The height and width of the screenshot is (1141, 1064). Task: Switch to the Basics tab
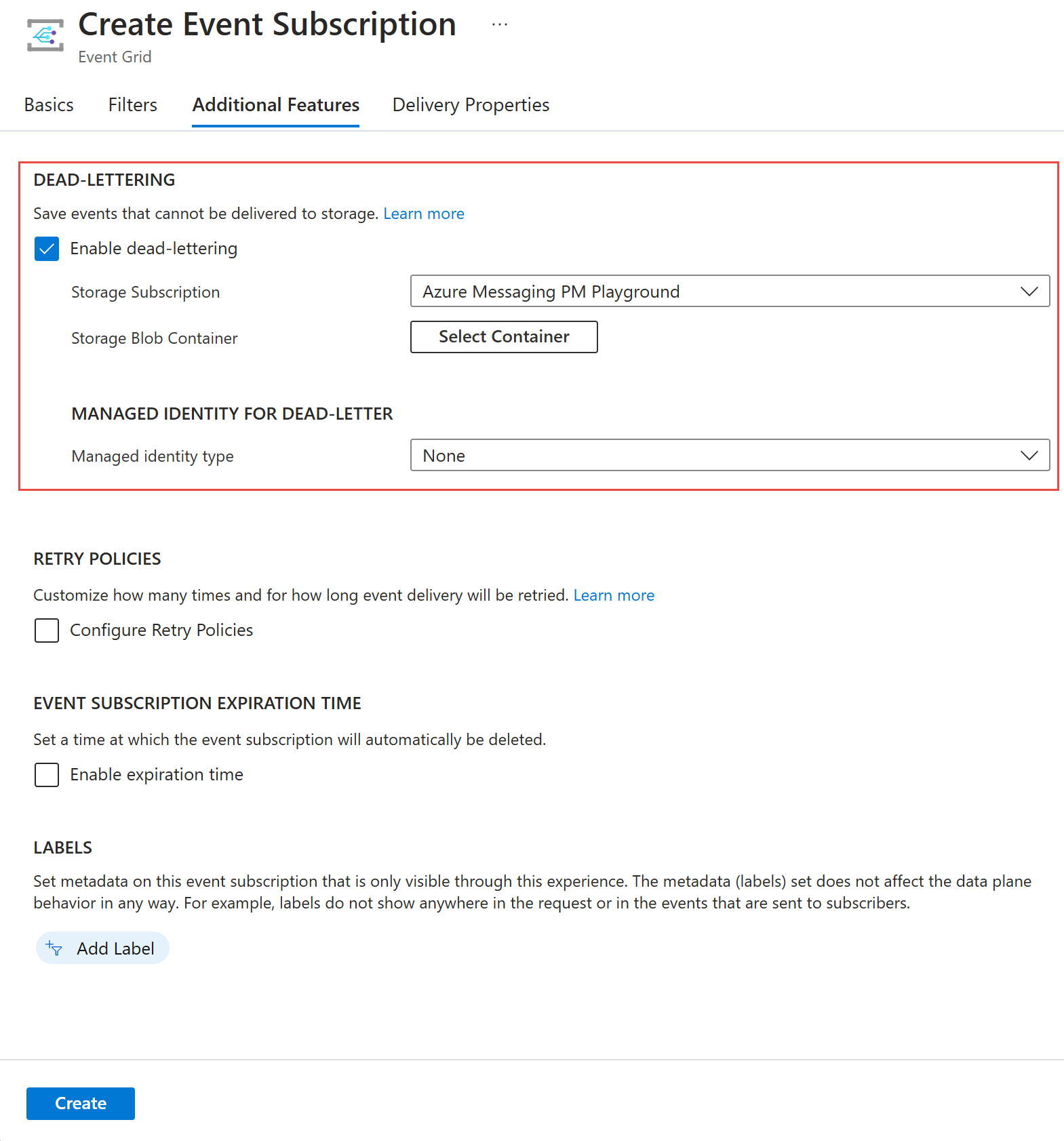49,105
